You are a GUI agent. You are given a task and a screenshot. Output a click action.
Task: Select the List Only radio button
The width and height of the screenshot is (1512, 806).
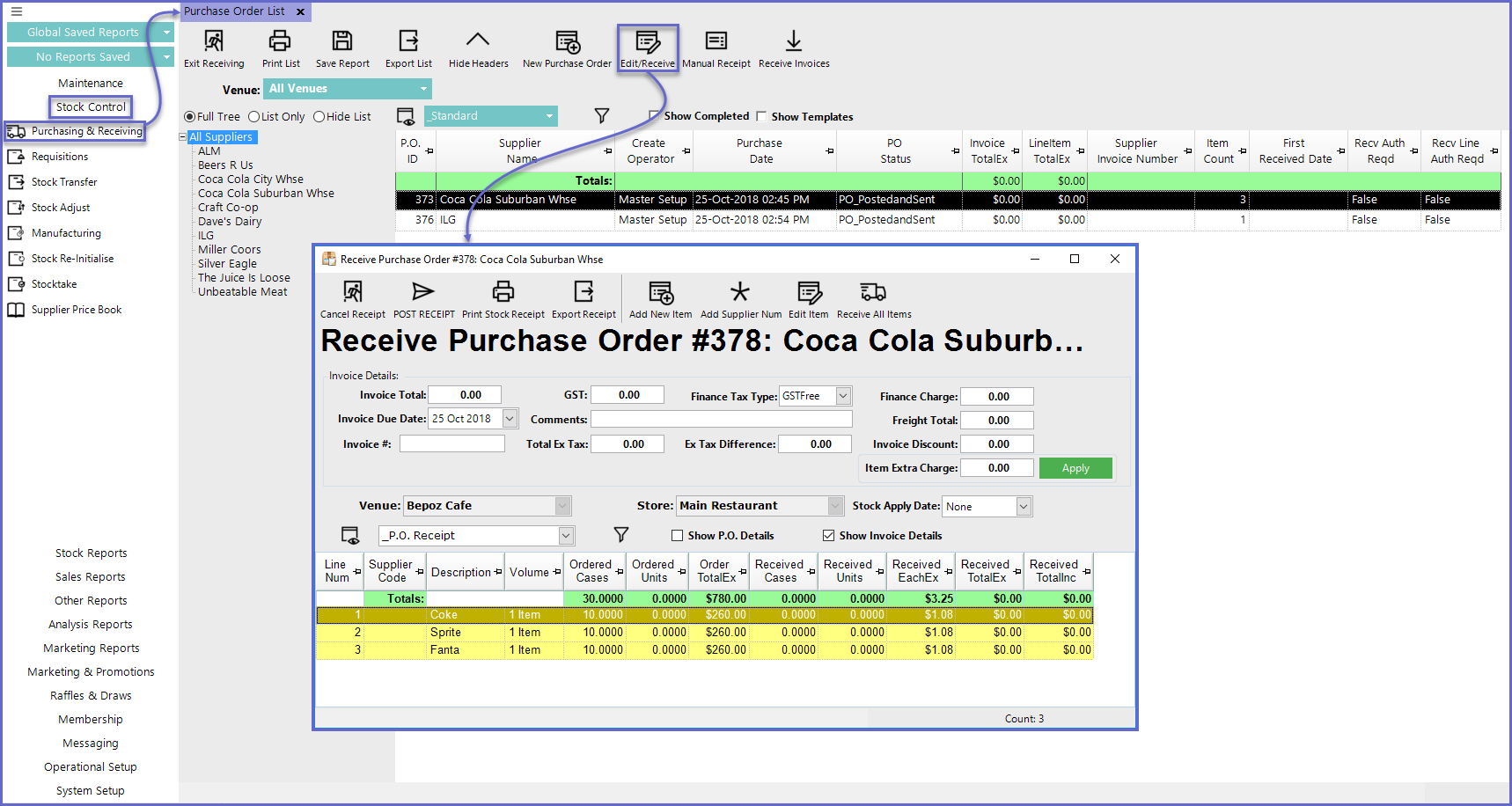(x=253, y=117)
